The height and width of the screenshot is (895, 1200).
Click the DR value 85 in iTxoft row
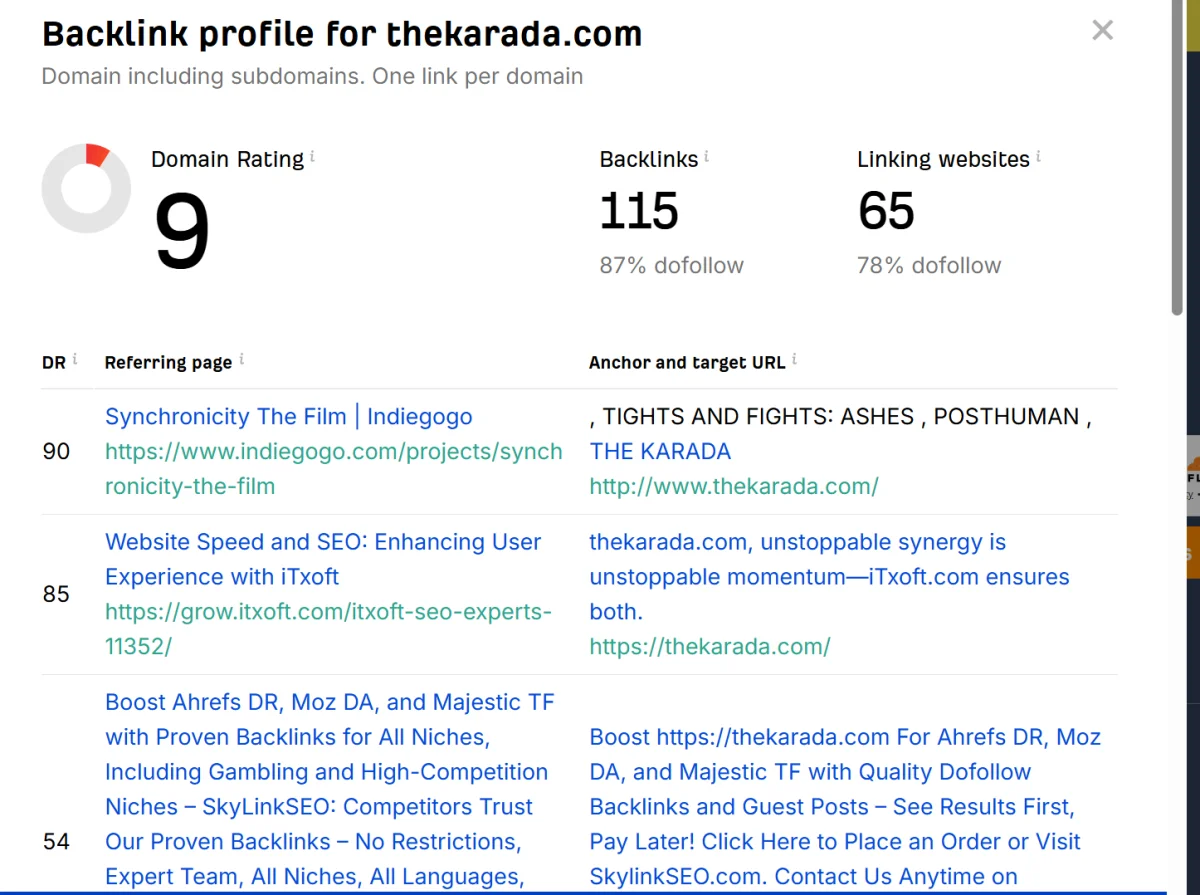click(56, 595)
